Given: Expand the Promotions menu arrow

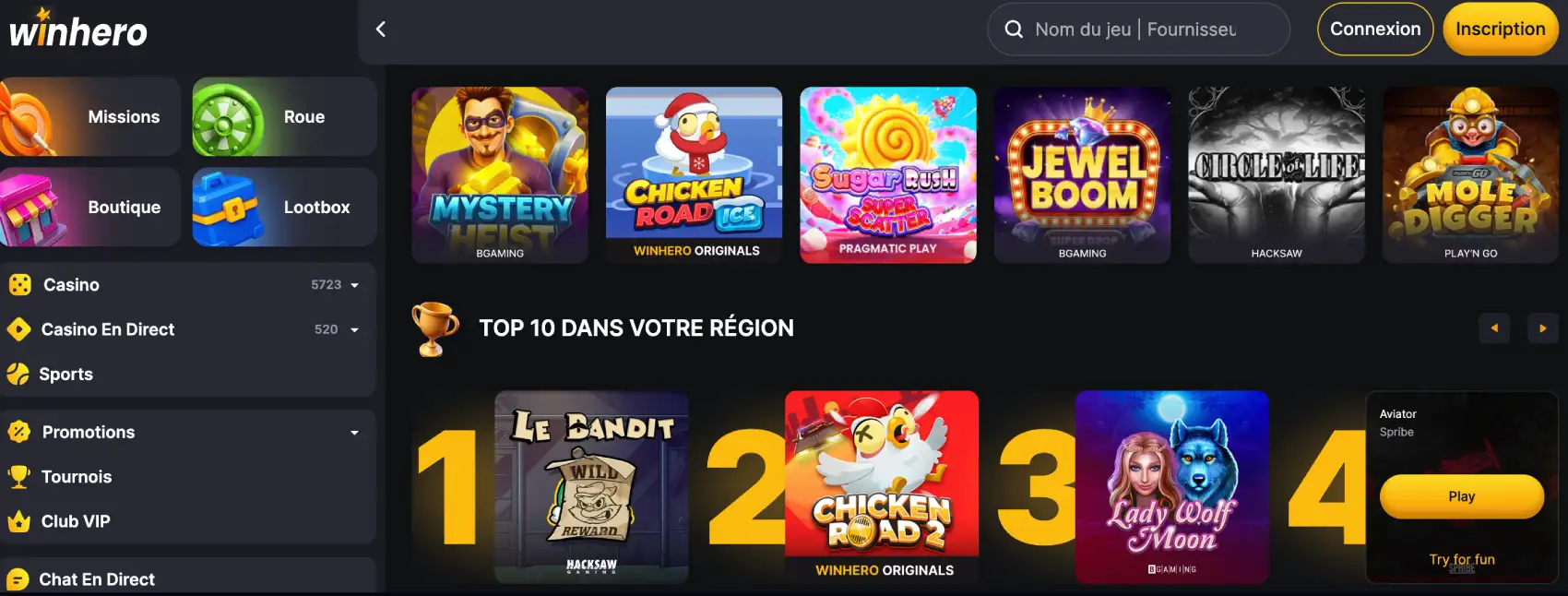Looking at the screenshot, I should click(x=354, y=433).
